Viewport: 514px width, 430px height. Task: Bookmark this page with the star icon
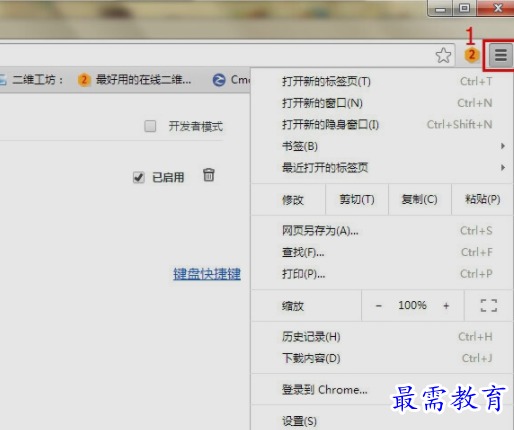(443, 55)
